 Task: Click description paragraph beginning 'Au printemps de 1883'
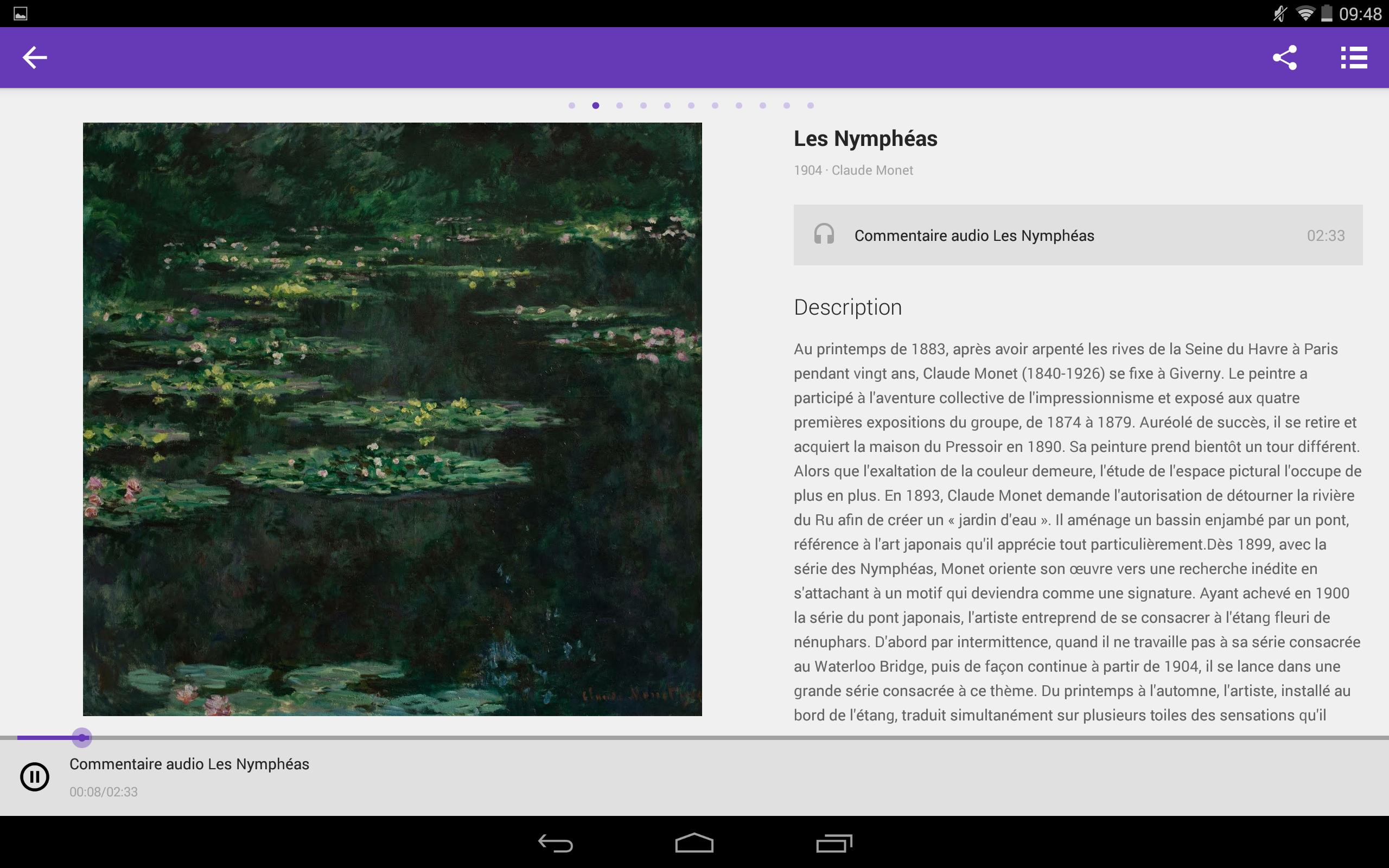tap(1078, 532)
